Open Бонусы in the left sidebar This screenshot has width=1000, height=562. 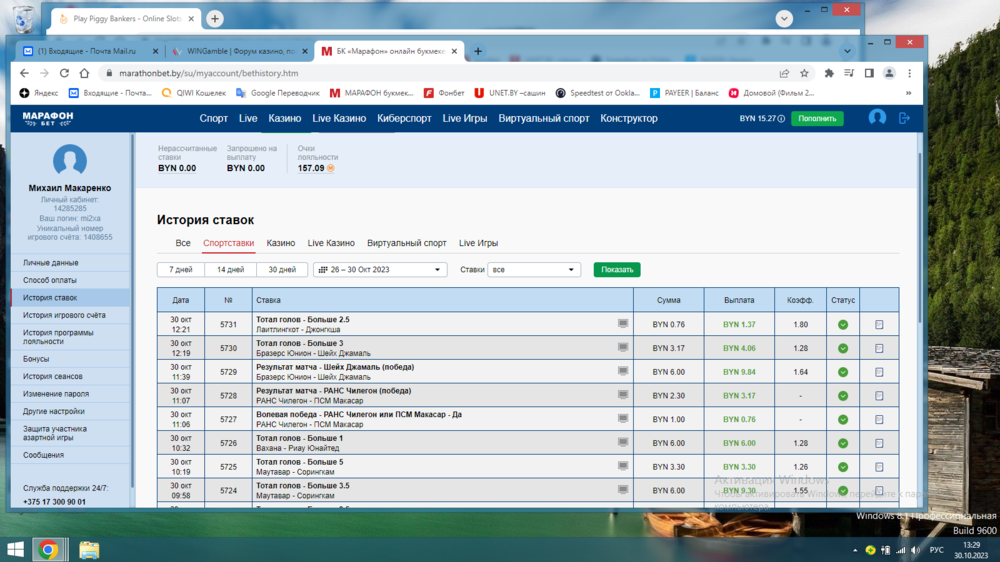36,359
